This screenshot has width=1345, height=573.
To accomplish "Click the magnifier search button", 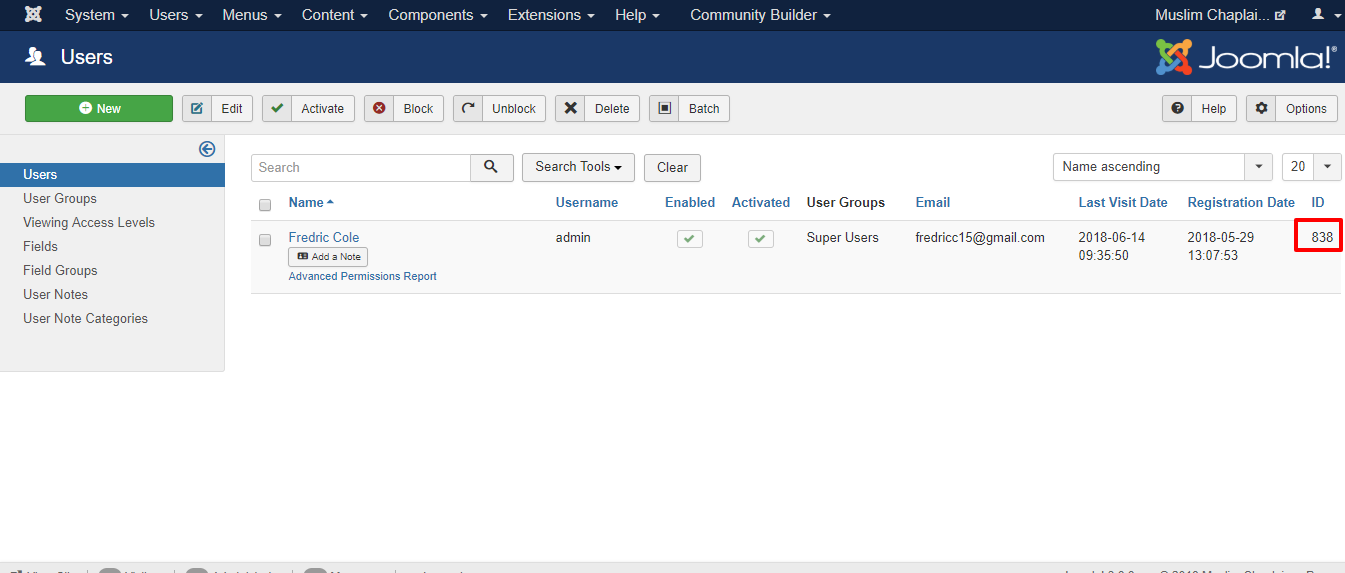I will [x=492, y=167].
